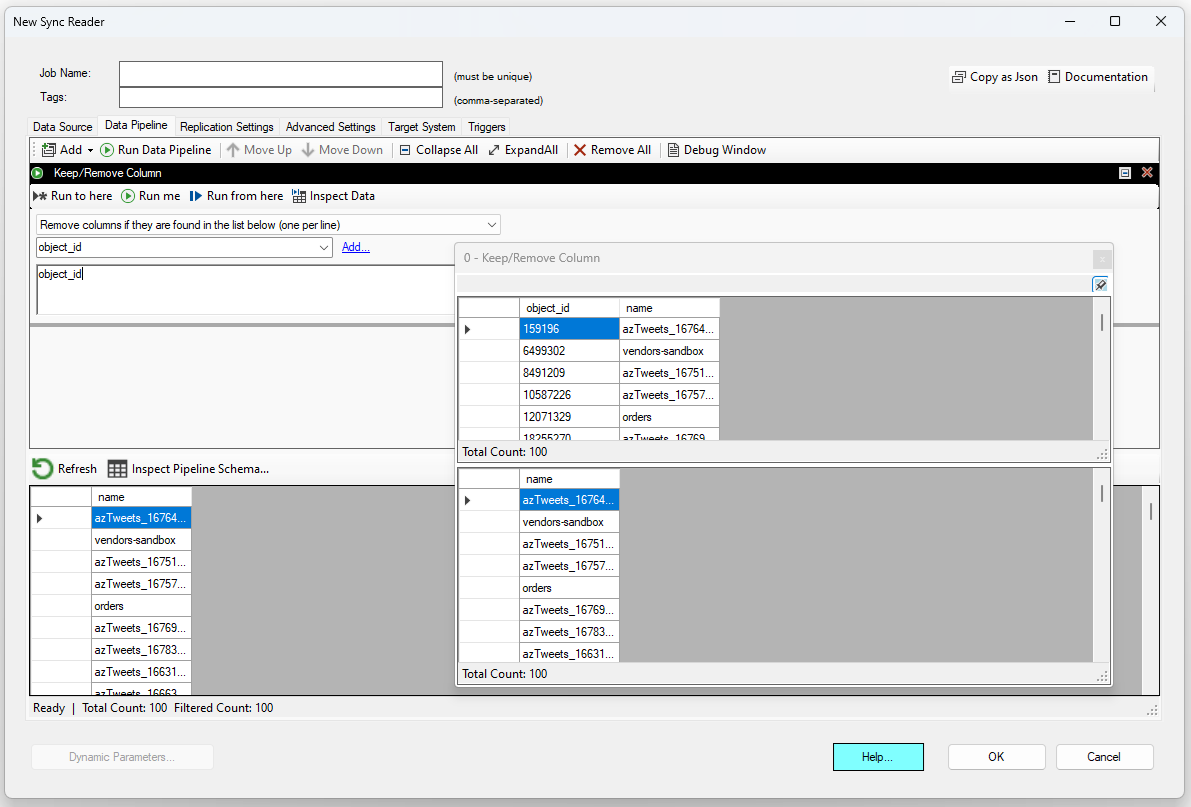Select cell 159196 in the popup grid

(569, 329)
